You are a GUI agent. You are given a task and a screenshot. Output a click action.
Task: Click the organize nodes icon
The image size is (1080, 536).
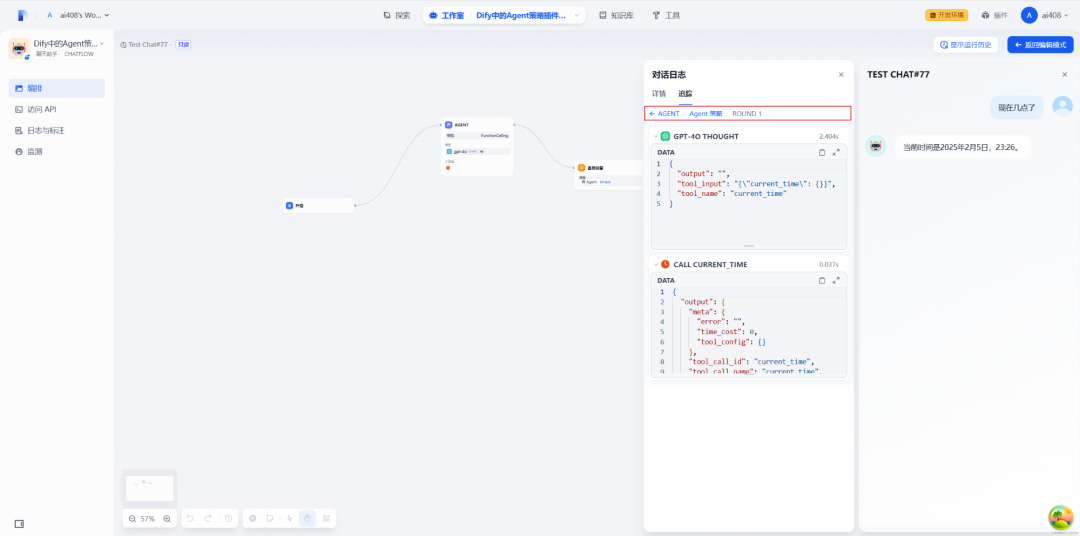pos(326,518)
